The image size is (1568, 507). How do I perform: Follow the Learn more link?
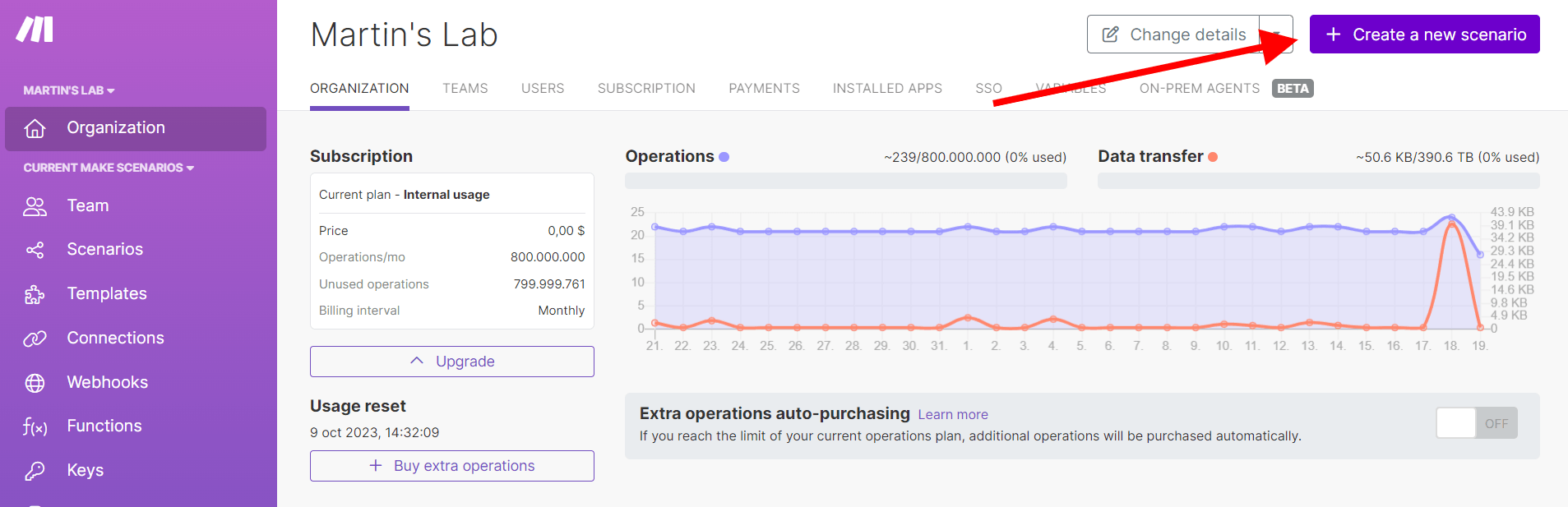point(953,415)
